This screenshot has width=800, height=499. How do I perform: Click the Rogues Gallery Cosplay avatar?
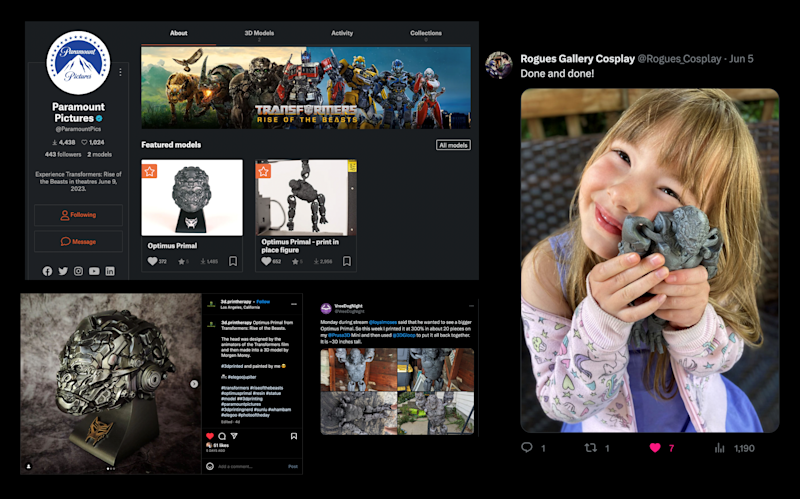498,65
